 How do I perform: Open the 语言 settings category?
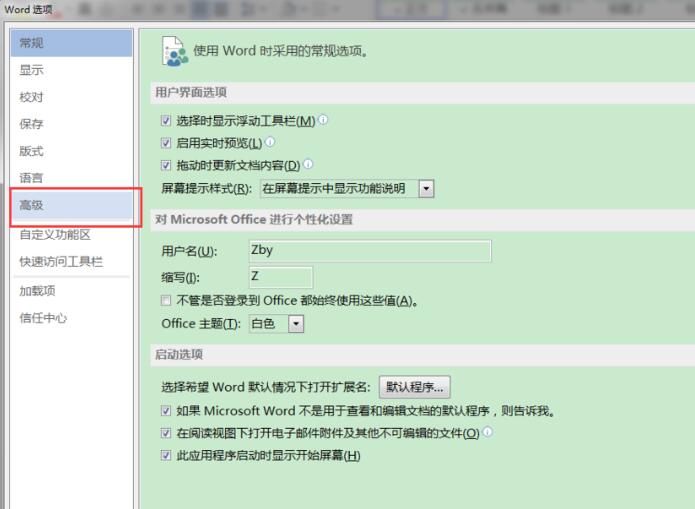tap(71, 178)
